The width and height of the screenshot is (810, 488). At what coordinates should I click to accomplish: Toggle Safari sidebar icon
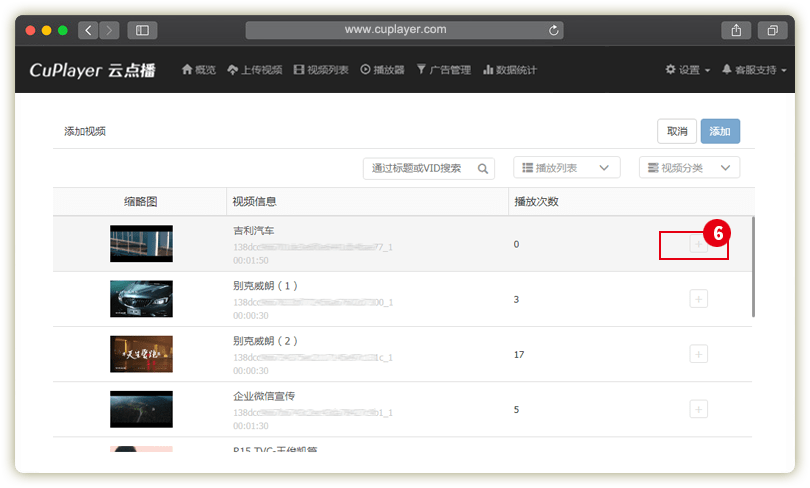pos(141,30)
